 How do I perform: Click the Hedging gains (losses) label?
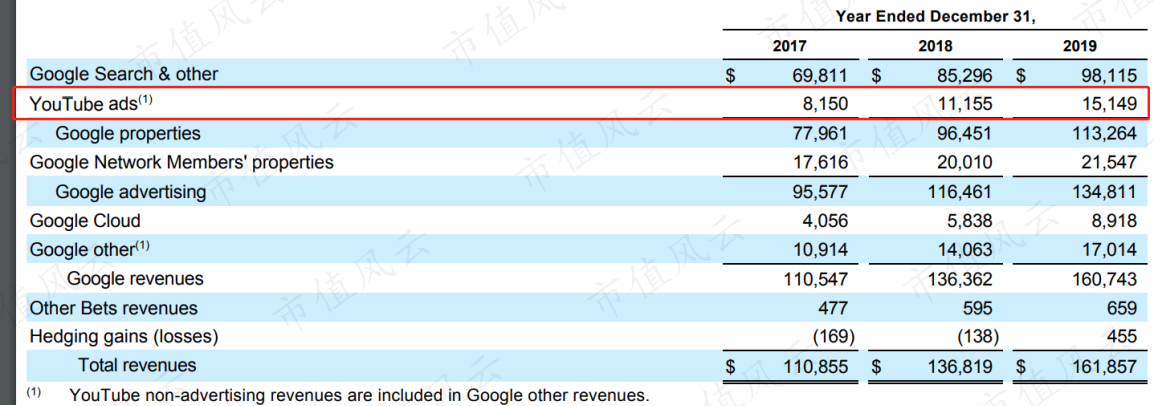pyautogui.click(x=124, y=337)
